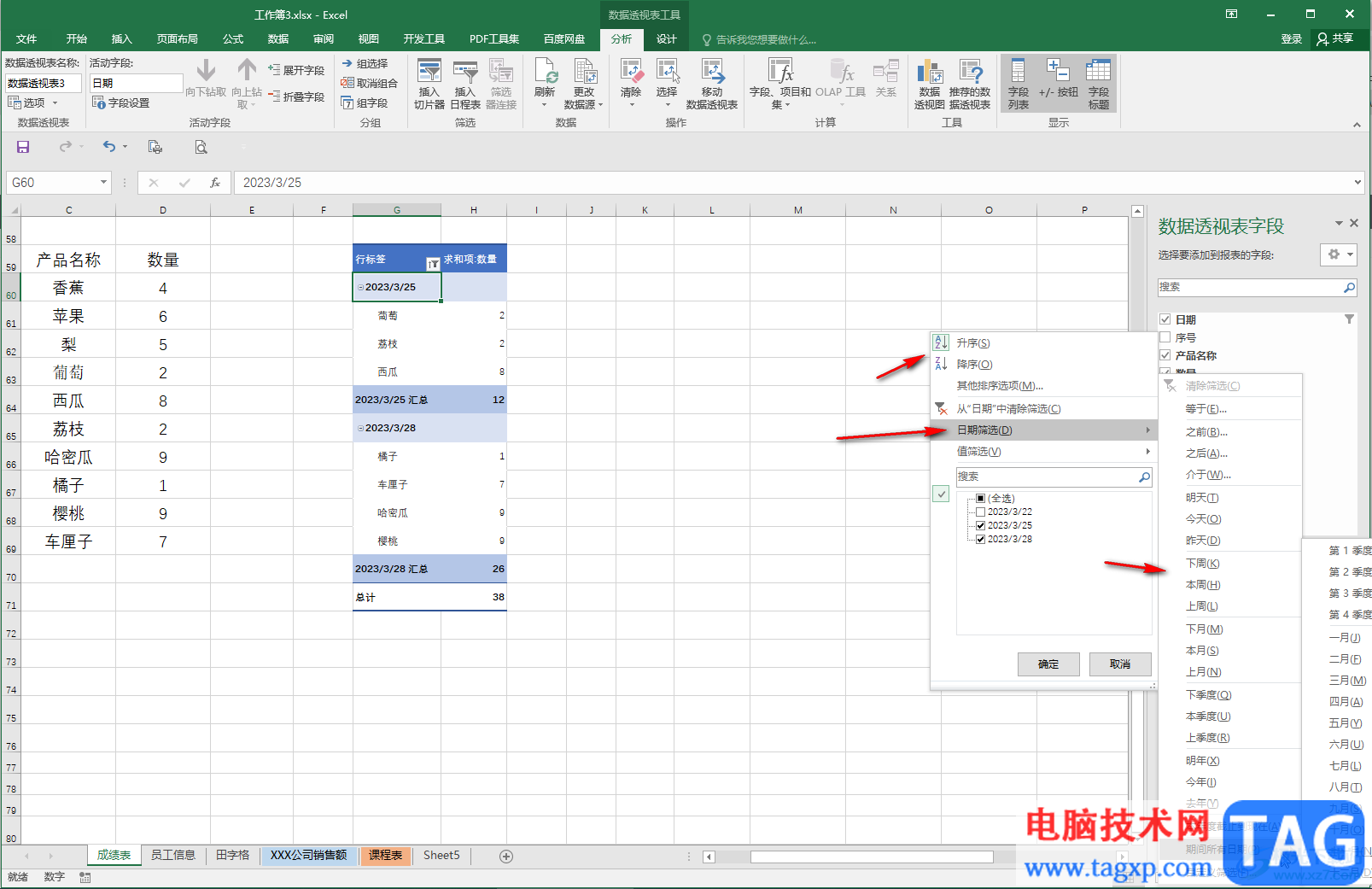
Task: Create a PivotChart
Action: 930,84
